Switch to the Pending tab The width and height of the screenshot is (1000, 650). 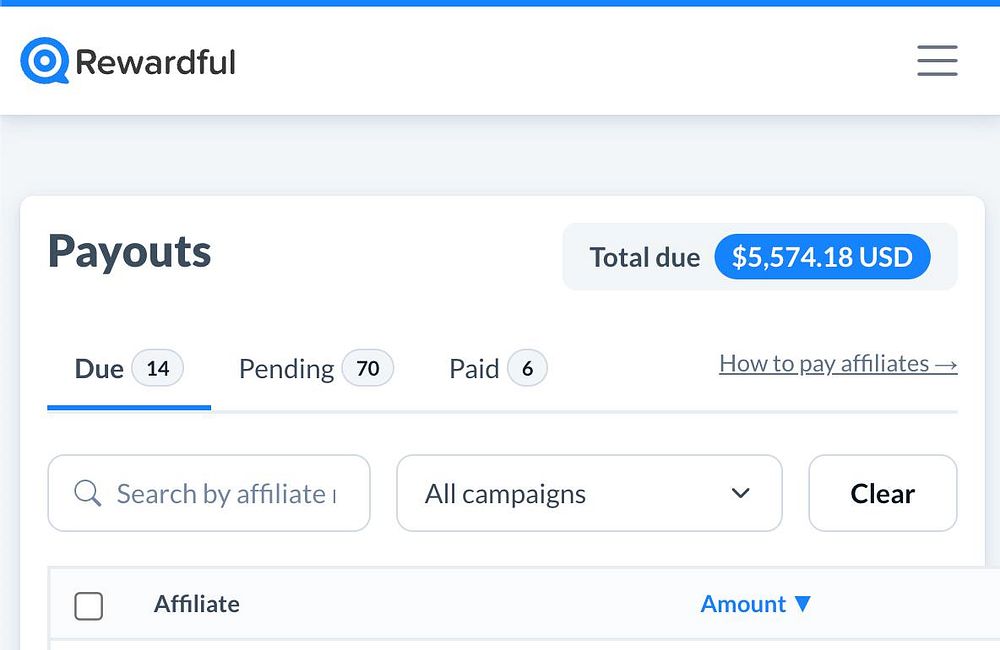(286, 369)
